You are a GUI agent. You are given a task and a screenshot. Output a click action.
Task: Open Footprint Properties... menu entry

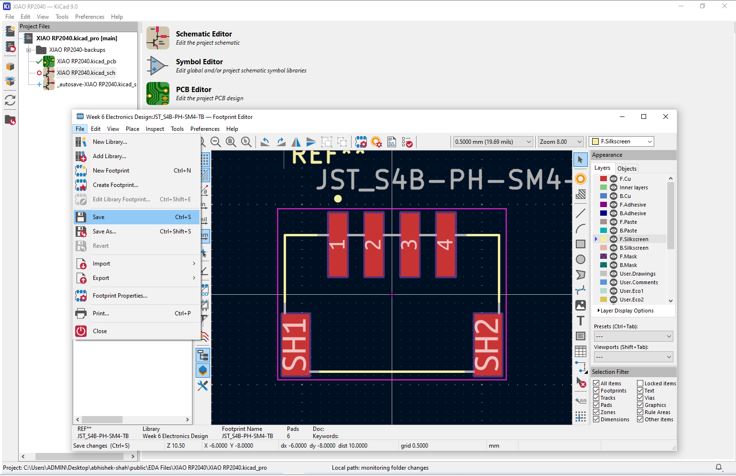(x=137, y=296)
